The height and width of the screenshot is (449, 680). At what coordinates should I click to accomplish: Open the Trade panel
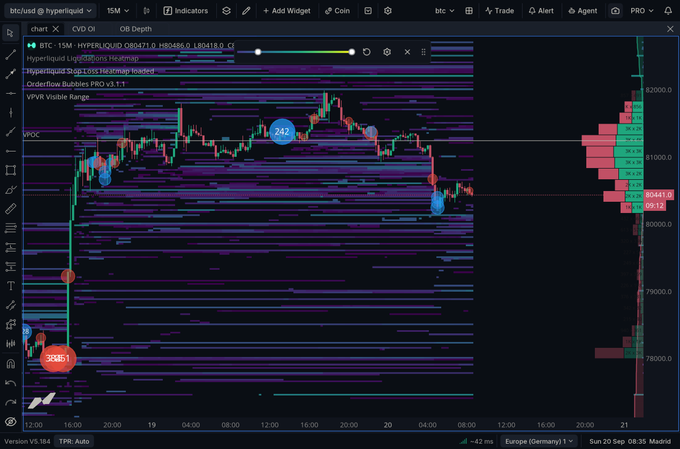tap(500, 11)
